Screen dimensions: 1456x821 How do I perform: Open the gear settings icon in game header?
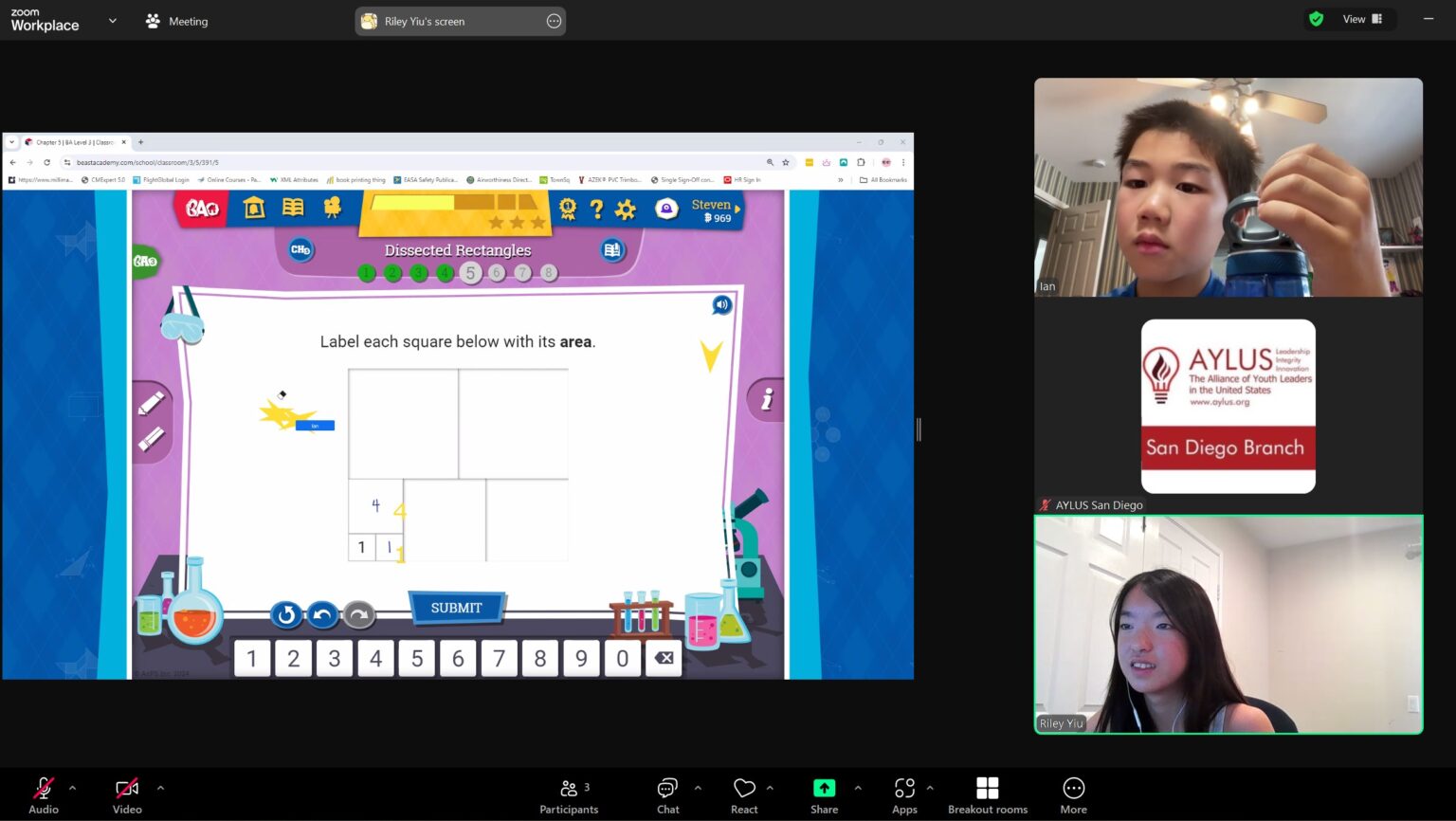pos(626,210)
